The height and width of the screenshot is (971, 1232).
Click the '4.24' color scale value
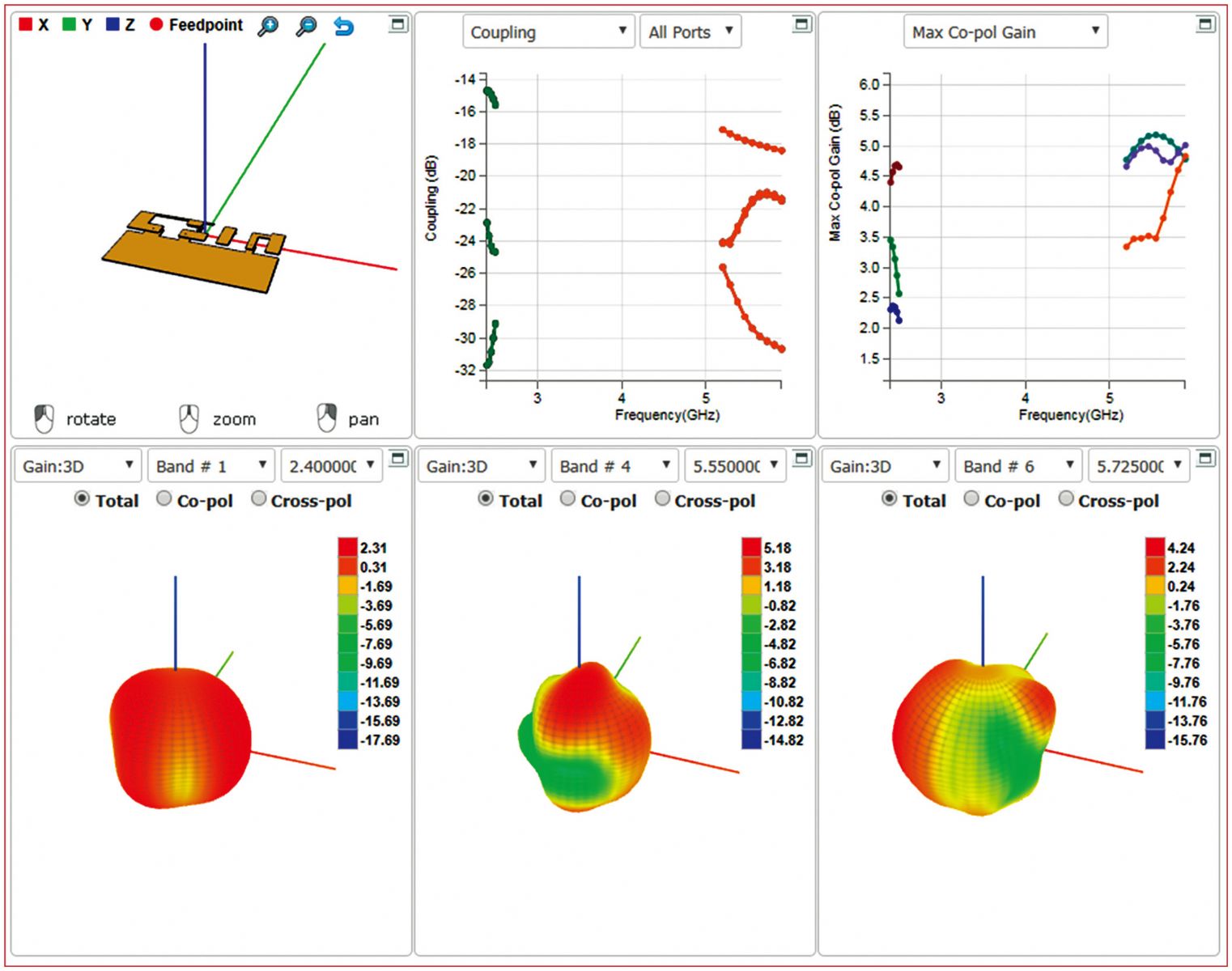pos(1181,548)
